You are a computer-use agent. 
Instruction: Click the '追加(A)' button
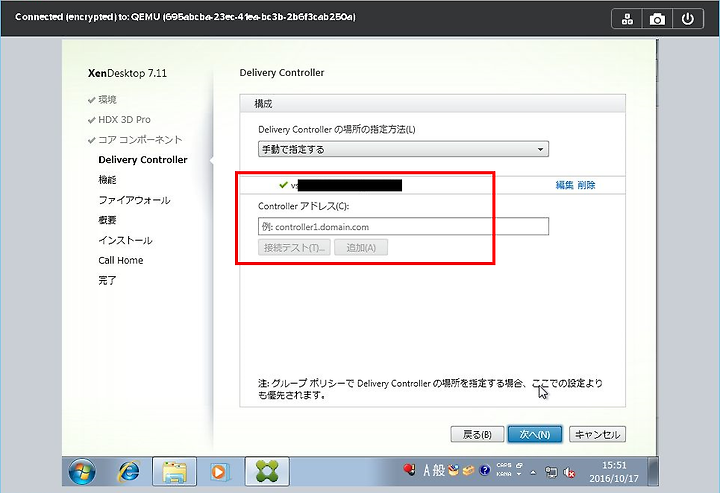point(361,248)
